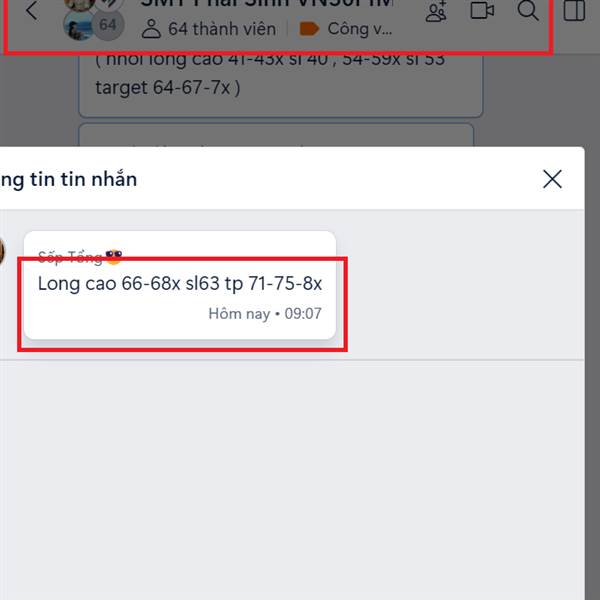Close the message info dialog
This screenshot has height=600, width=600.
(x=552, y=179)
